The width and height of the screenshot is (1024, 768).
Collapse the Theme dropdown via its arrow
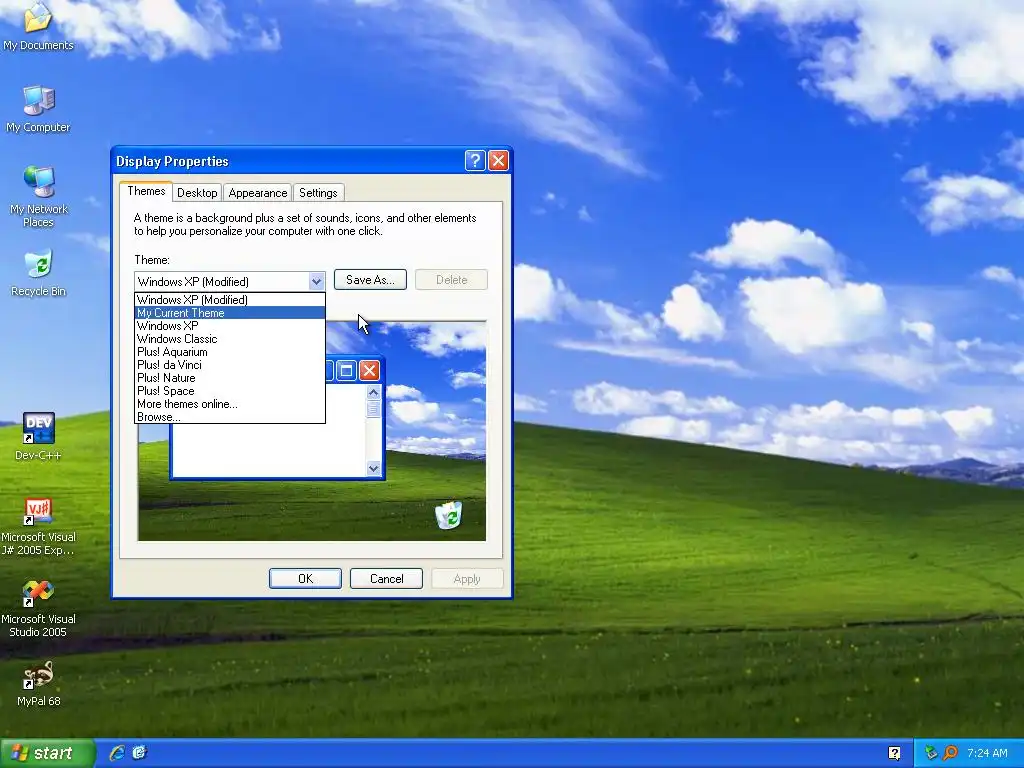click(316, 281)
